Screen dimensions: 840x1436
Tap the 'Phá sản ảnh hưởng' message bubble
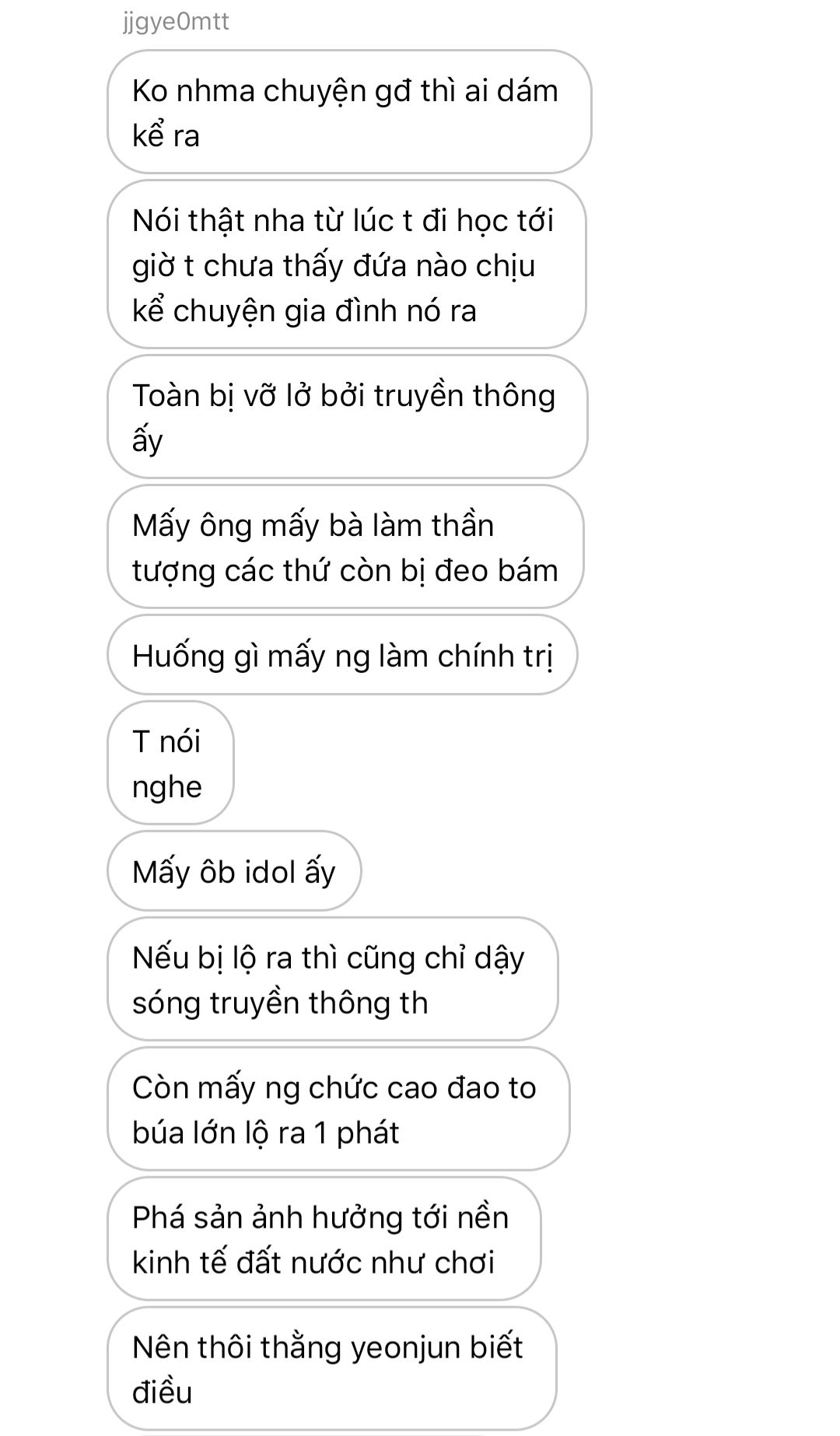(x=324, y=1239)
